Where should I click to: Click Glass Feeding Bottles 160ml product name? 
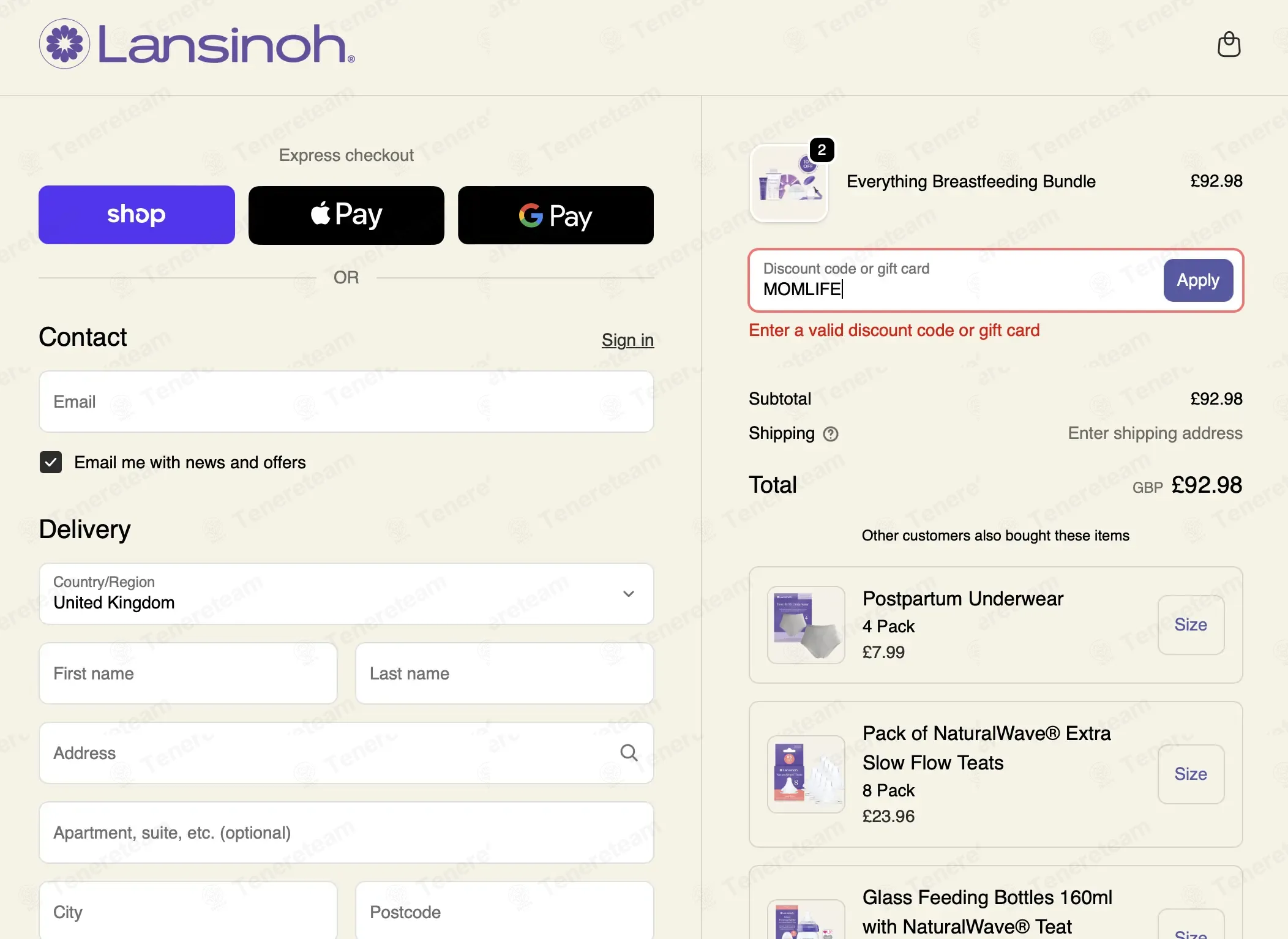pos(987,912)
